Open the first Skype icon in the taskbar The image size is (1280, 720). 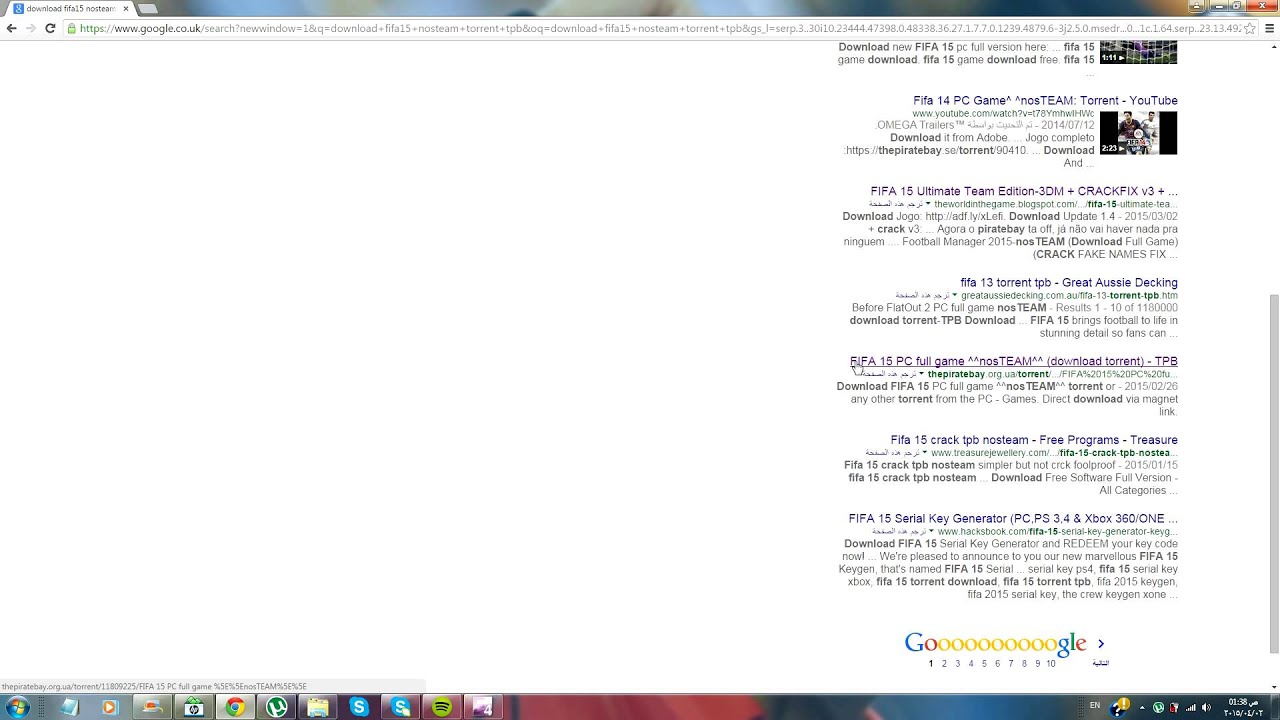click(x=359, y=707)
